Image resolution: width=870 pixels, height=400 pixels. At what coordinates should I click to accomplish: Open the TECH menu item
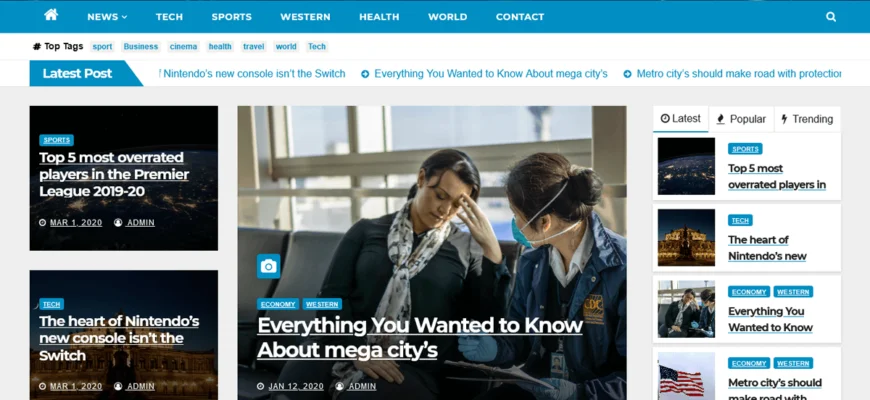click(169, 17)
